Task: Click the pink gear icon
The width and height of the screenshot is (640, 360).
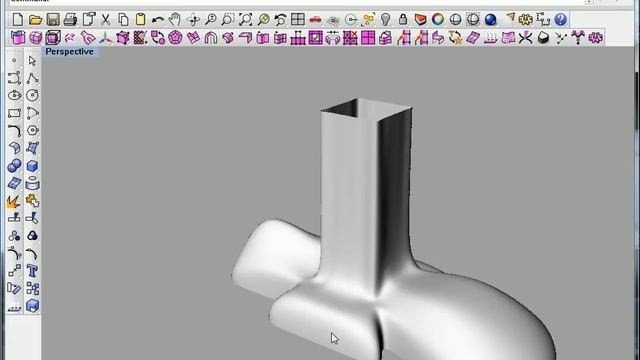Action: 596,38
